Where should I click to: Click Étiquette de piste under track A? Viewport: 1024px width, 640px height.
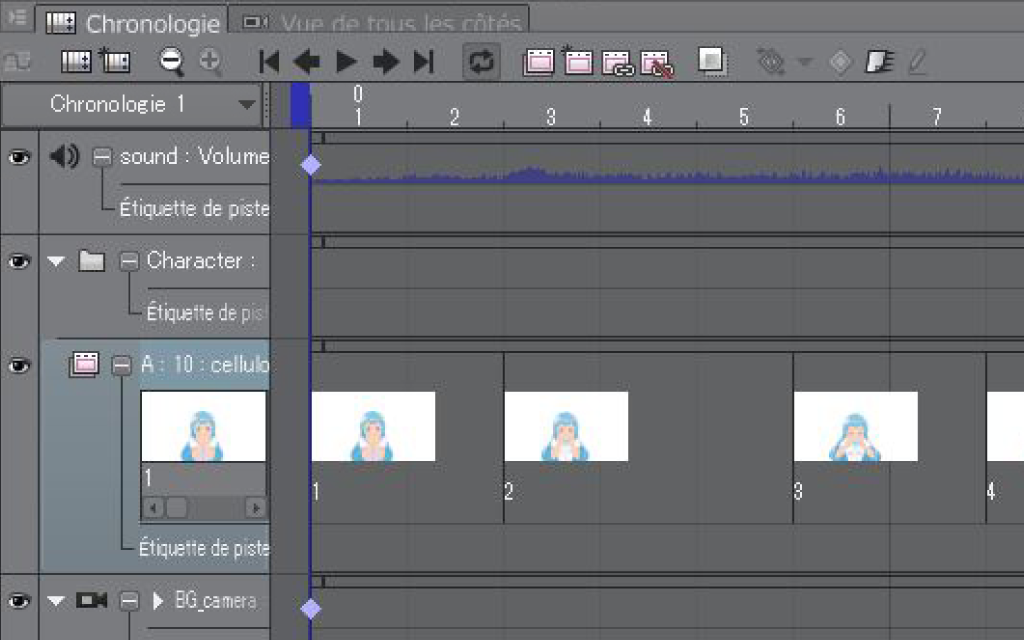pos(204,548)
